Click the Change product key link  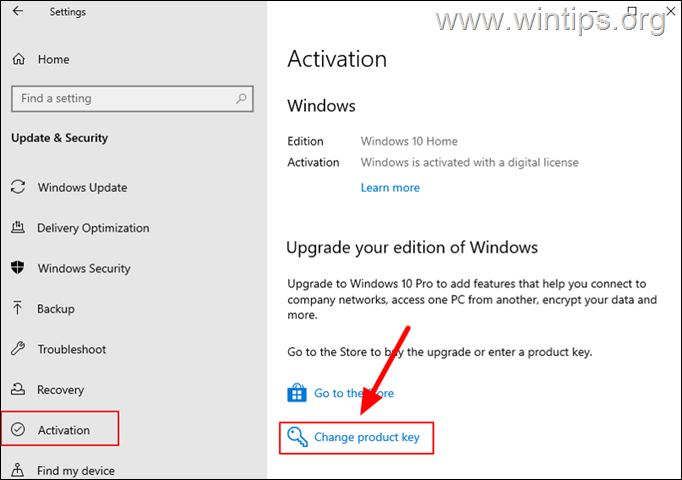[367, 437]
